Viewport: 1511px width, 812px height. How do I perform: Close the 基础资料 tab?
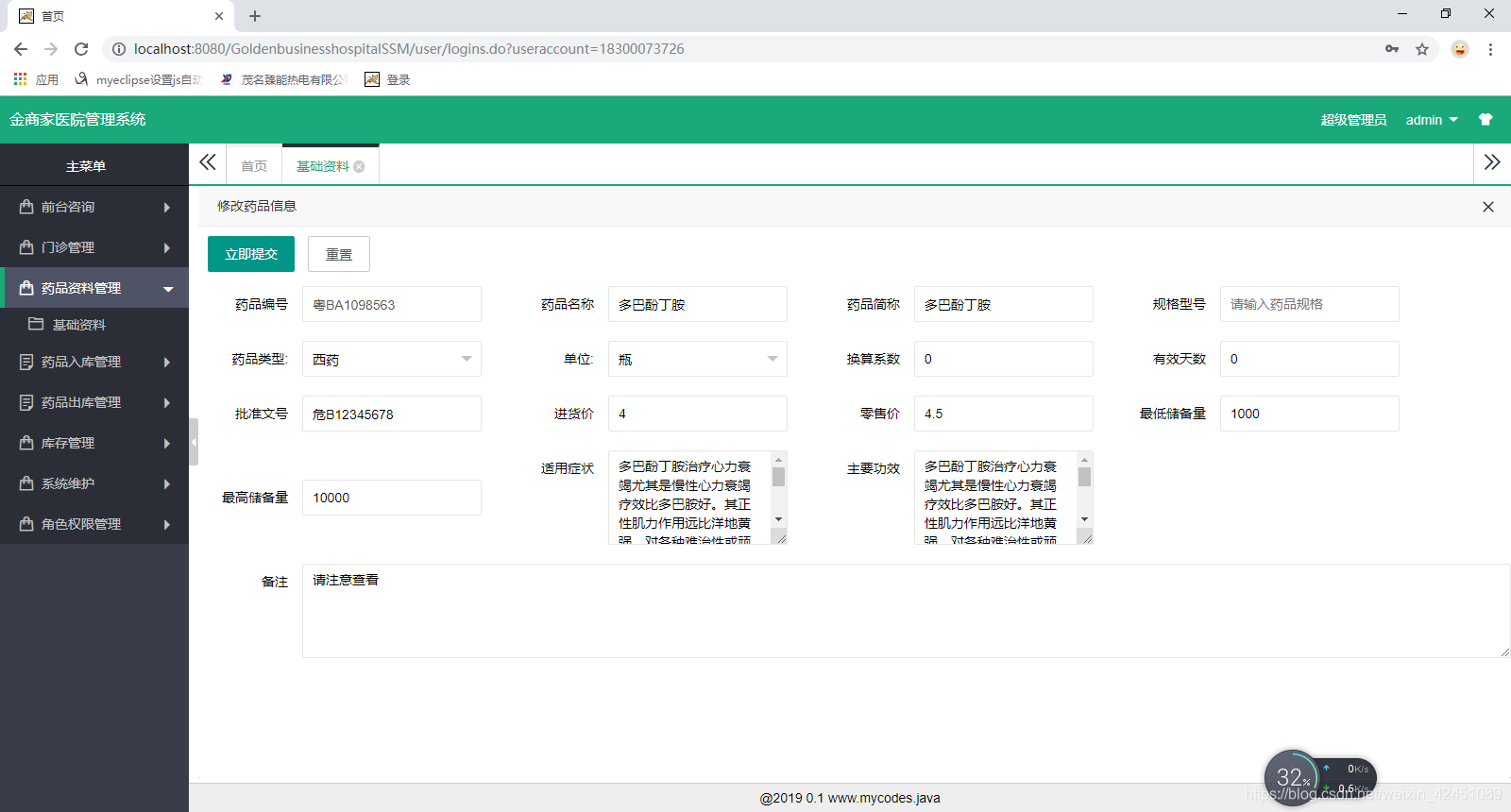pos(359,166)
